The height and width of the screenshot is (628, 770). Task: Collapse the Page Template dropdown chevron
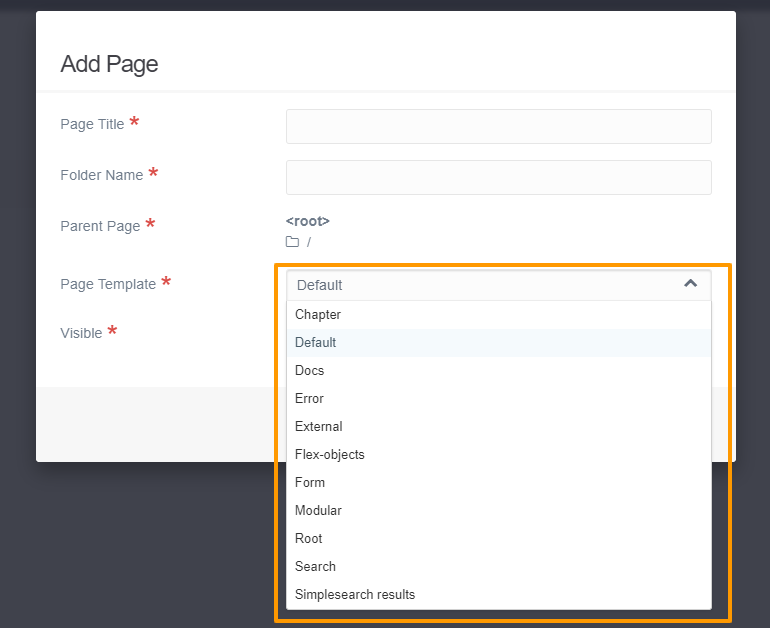coord(690,283)
